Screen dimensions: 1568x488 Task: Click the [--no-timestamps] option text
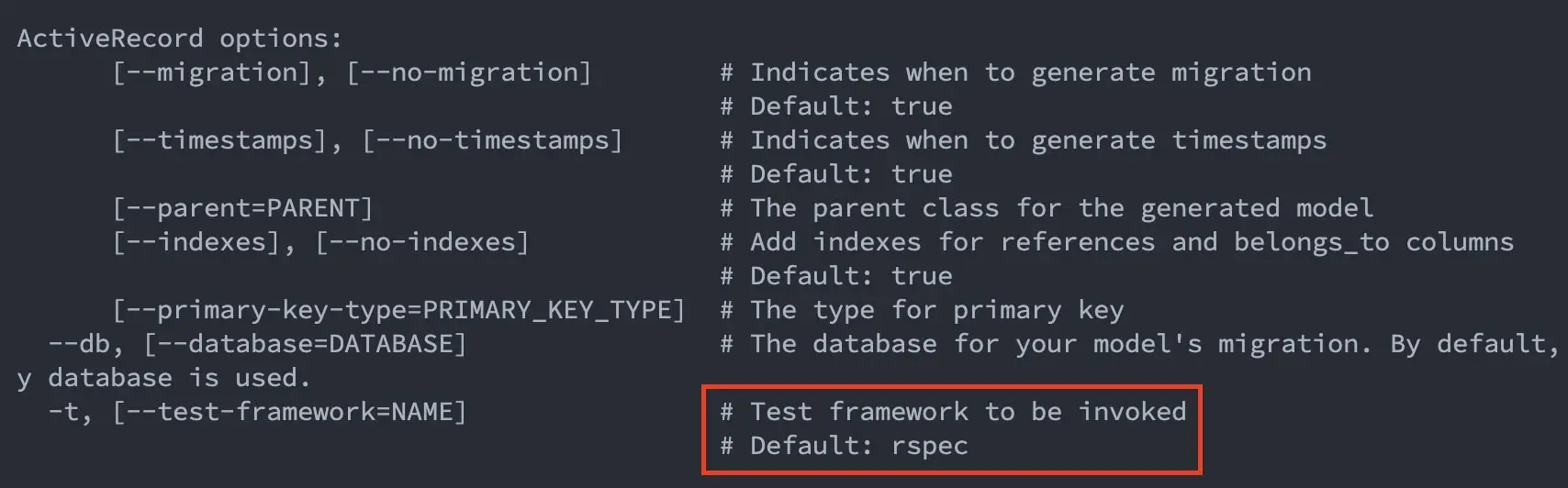point(492,140)
